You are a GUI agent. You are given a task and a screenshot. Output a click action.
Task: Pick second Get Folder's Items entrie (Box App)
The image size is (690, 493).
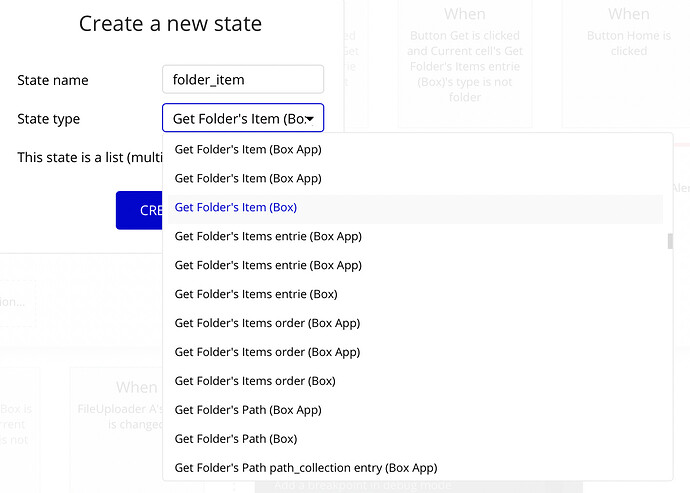click(x=415, y=265)
